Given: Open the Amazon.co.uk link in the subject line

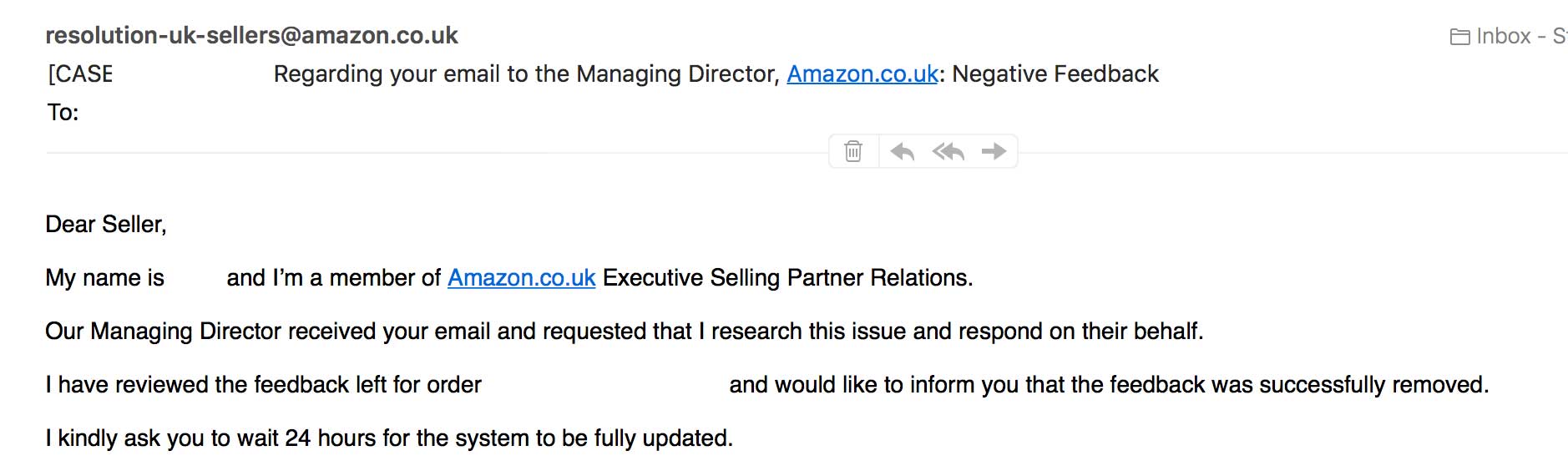Looking at the screenshot, I should point(862,74).
